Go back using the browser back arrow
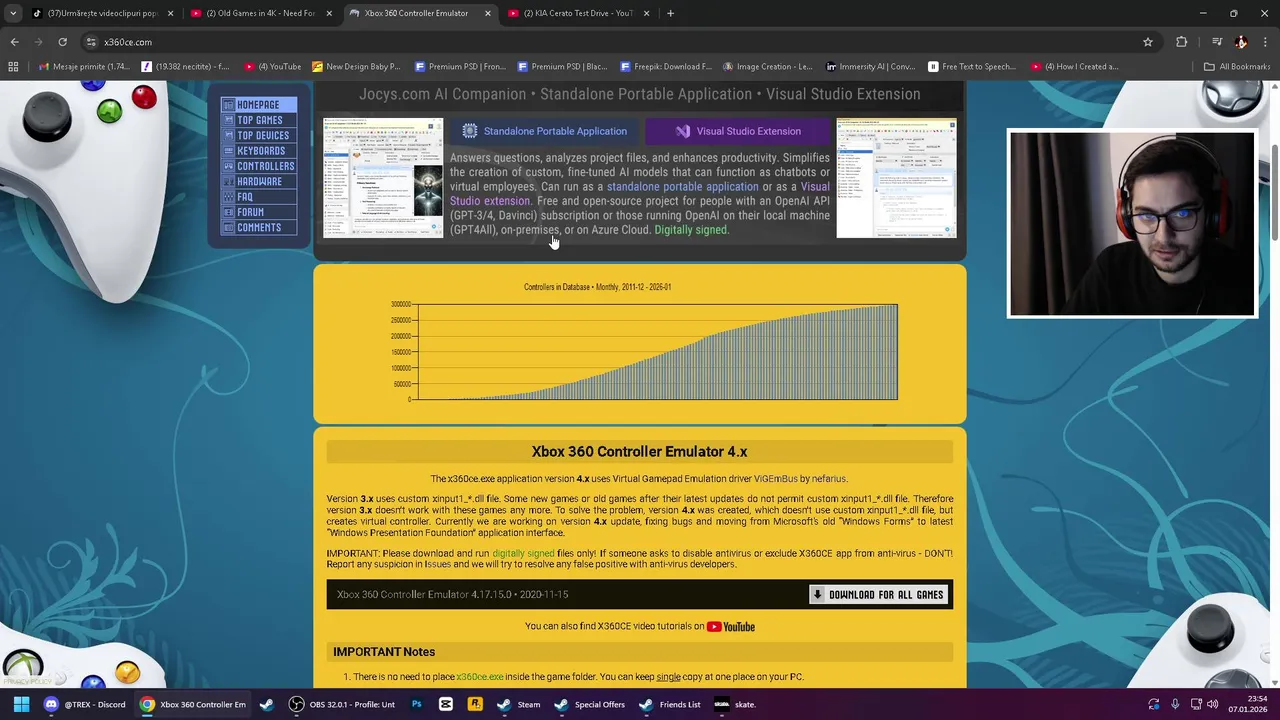The height and width of the screenshot is (720, 1280). point(14,42)
